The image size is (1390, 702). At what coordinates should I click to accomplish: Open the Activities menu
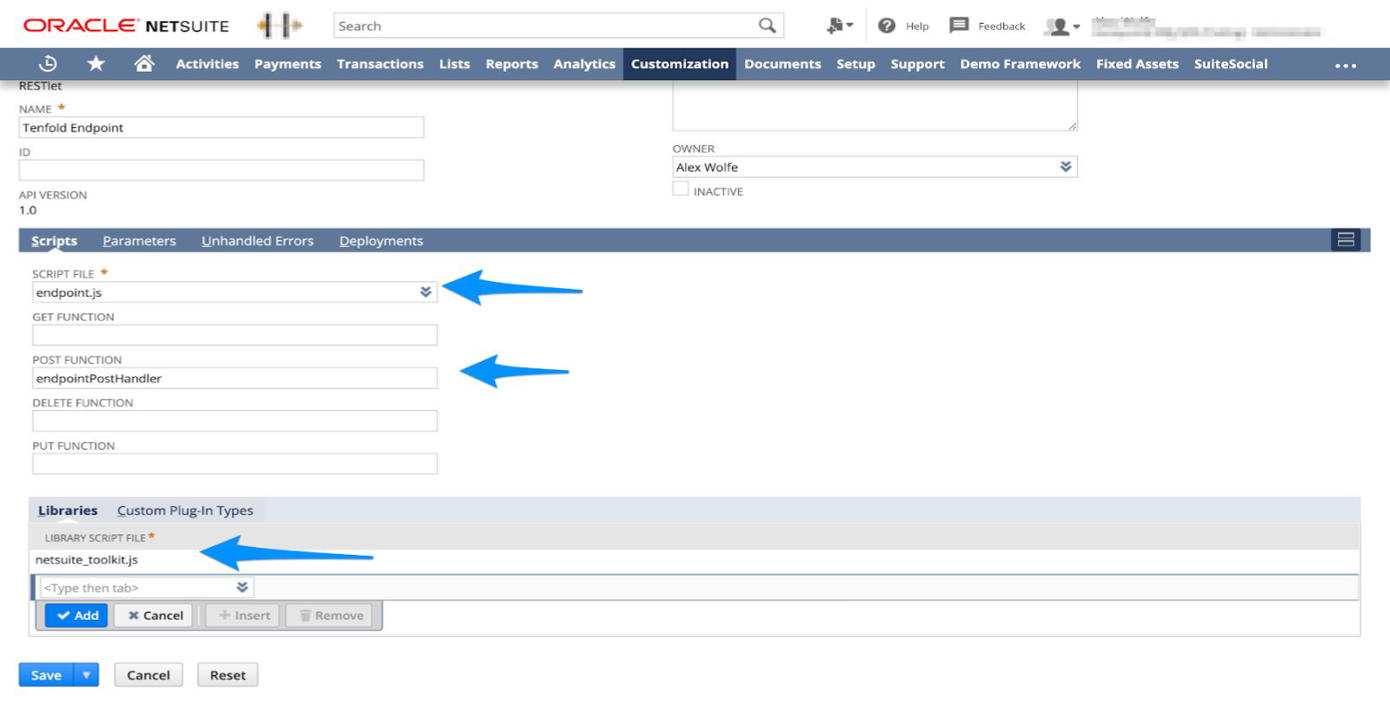pos(207,63)
